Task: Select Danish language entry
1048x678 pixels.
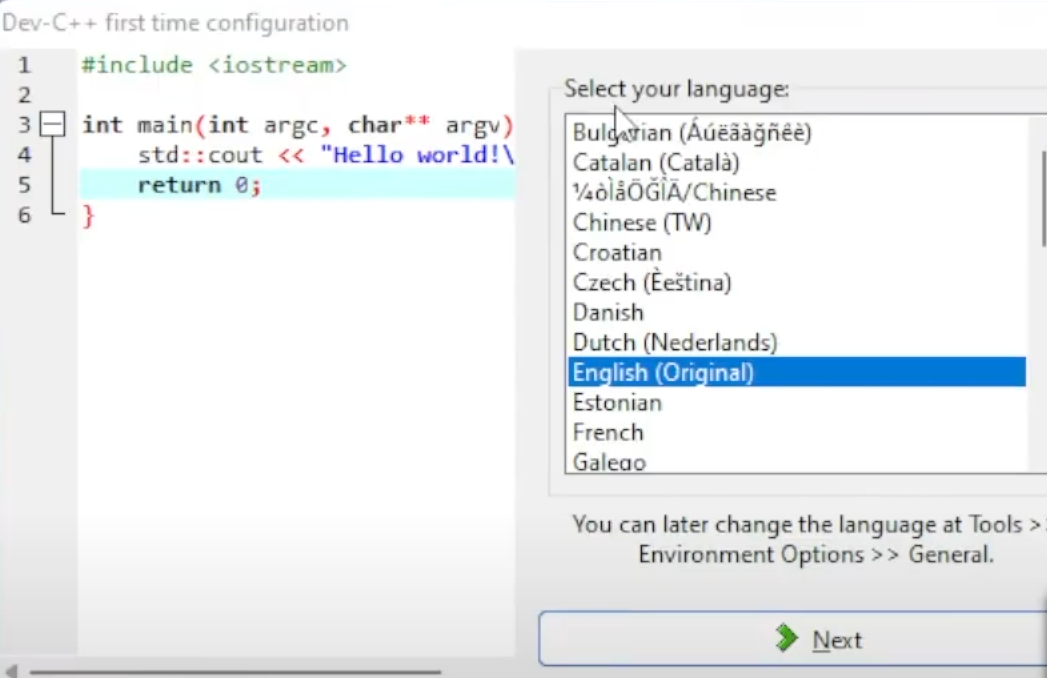Action: click(x=608, y=313)
